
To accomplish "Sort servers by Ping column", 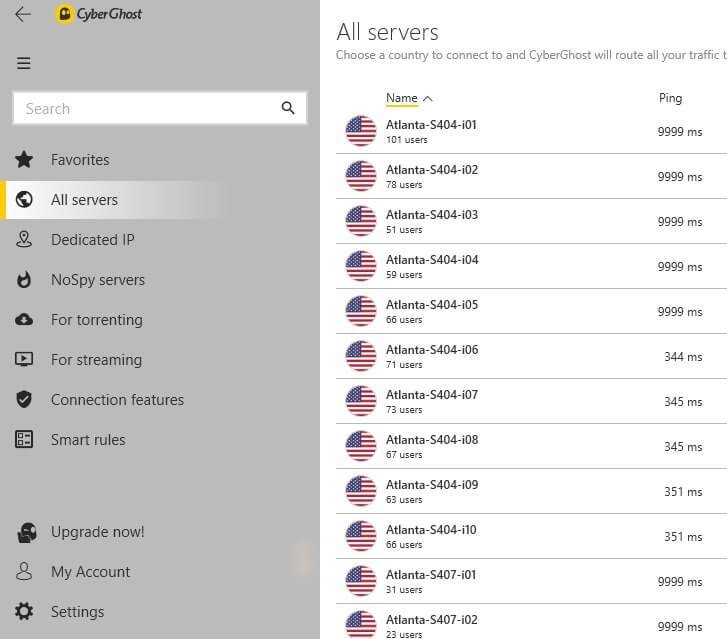I will click(x=670, y=98).
